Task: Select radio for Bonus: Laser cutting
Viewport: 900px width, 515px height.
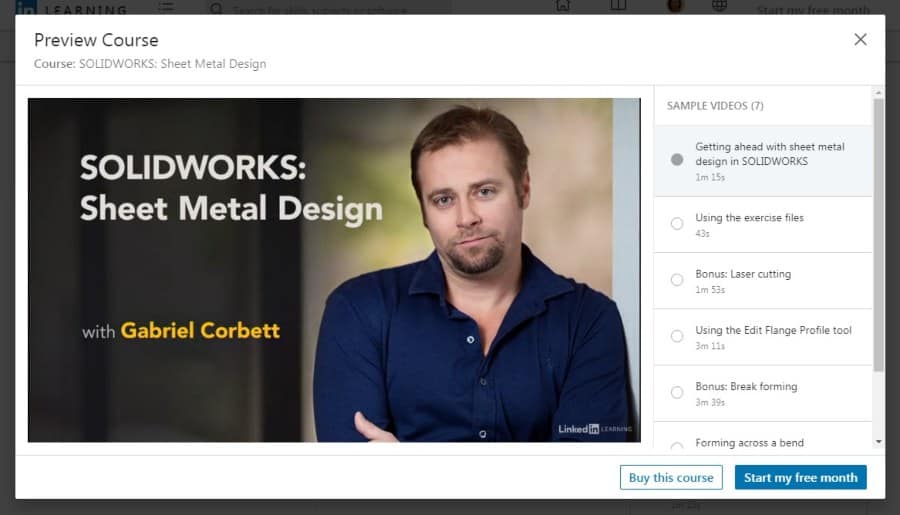Action: point(677,280)
